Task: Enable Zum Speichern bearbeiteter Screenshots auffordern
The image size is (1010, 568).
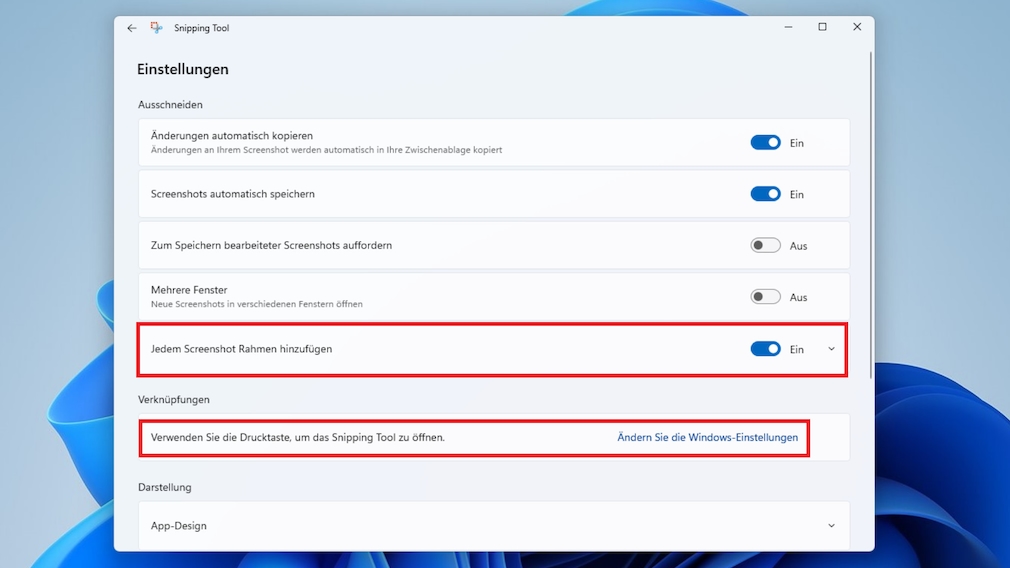Action: point(765,245)
